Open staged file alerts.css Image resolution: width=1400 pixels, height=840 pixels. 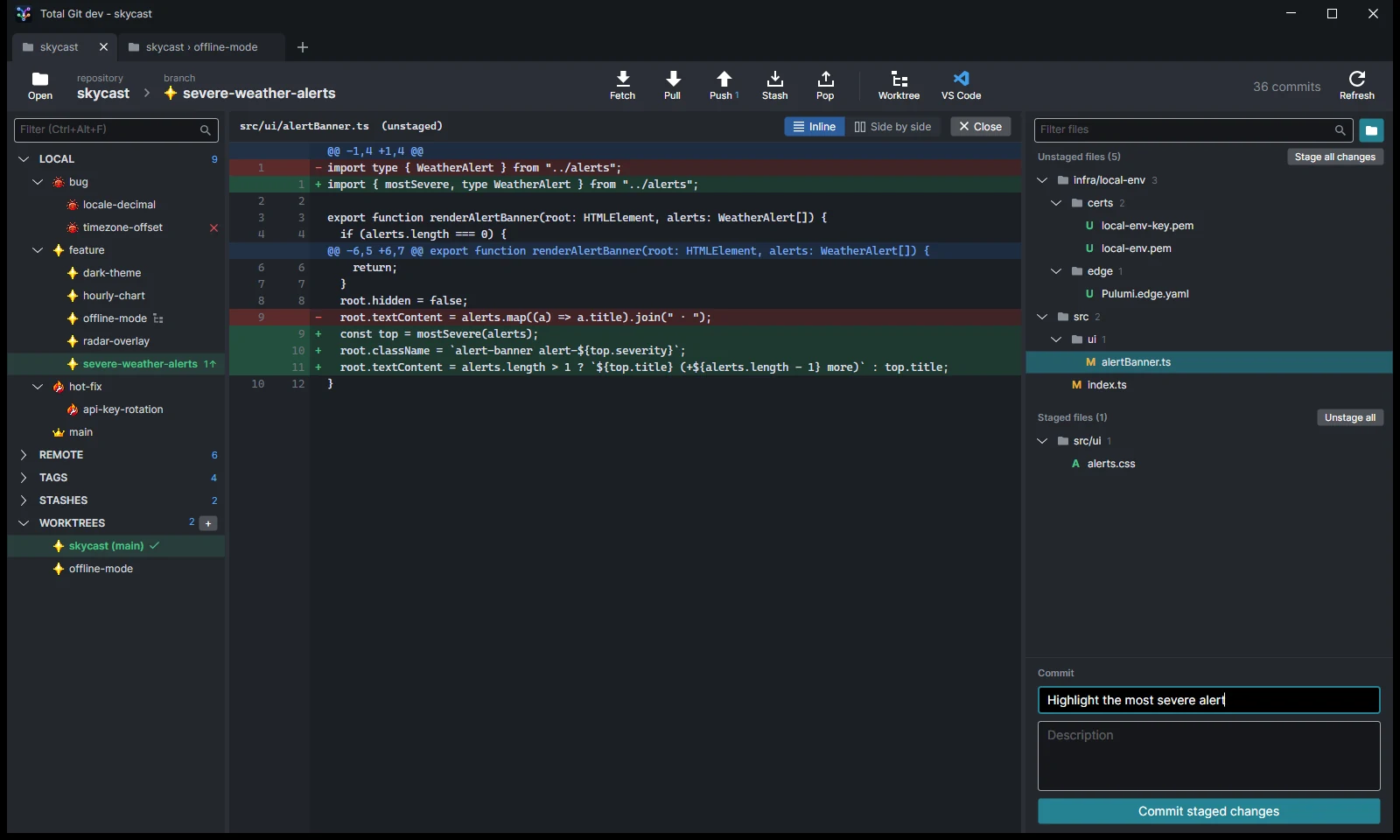pos(1111,464)
